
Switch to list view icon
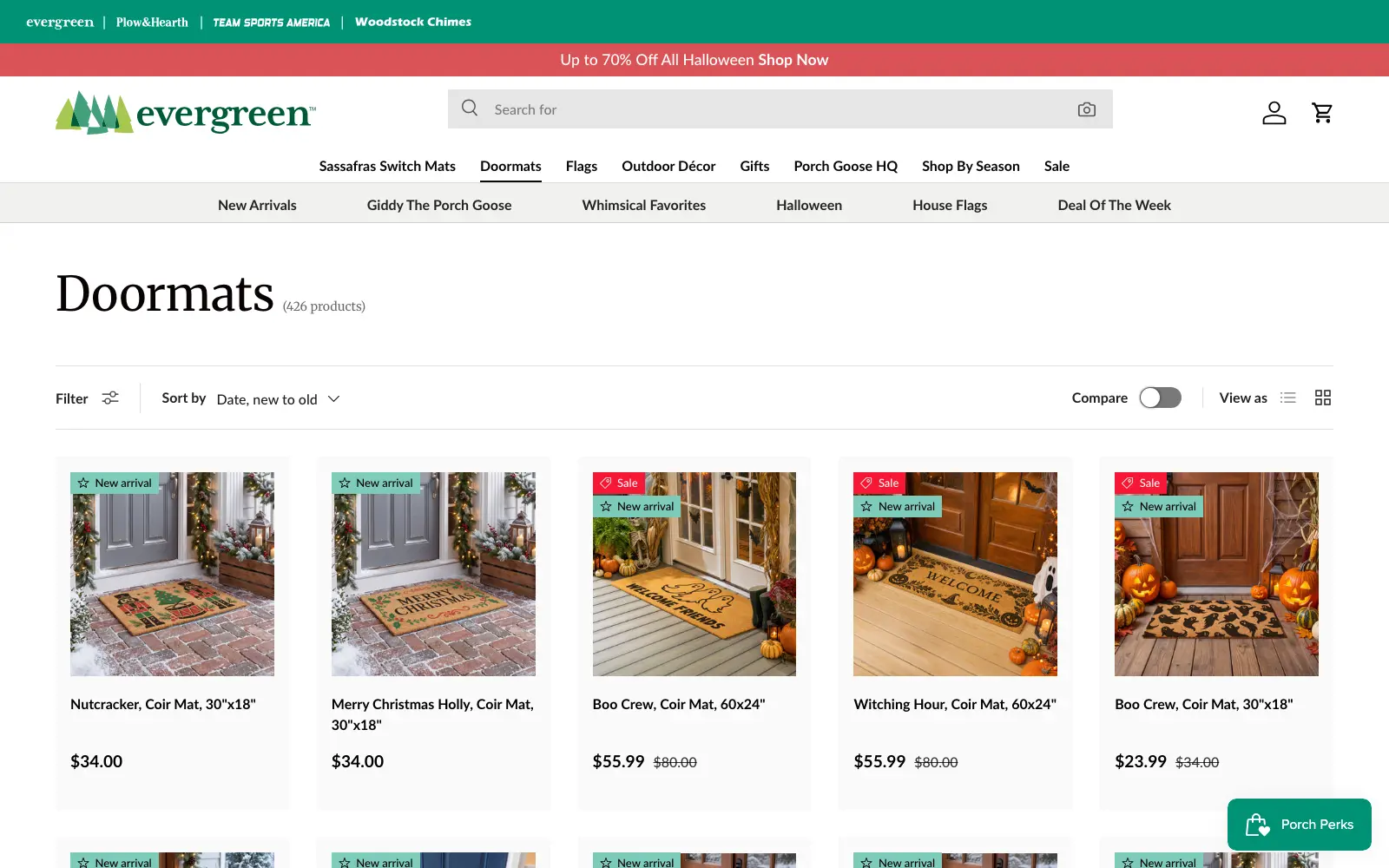pos(1287,398)
